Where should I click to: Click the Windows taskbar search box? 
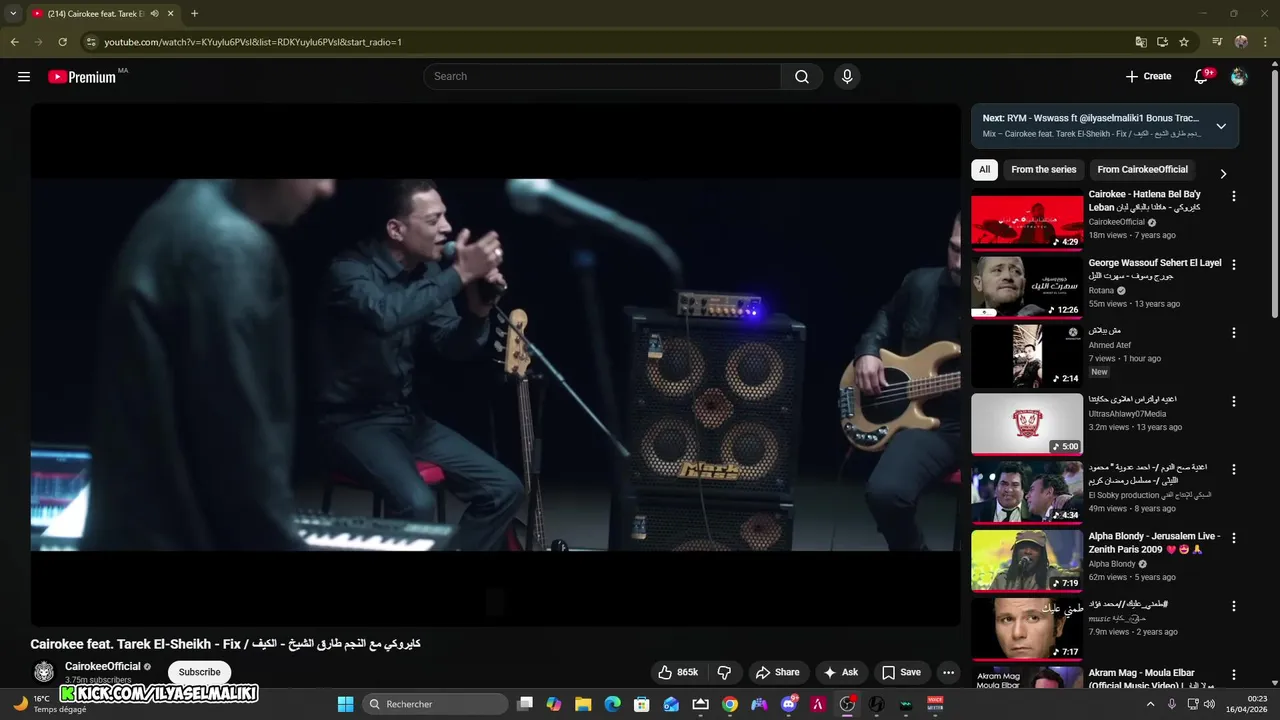coord(435,704)
